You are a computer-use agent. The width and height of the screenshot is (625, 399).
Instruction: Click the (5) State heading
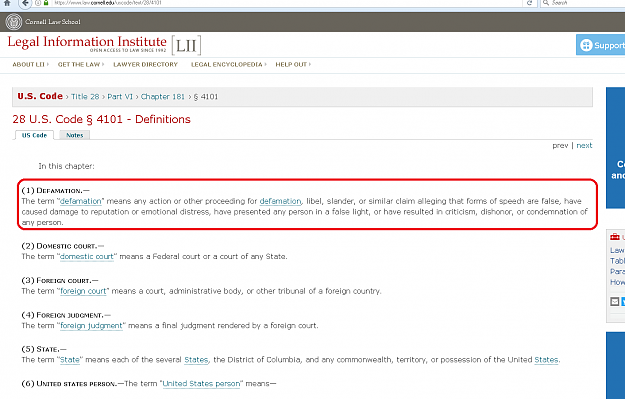pyautogui.click(x=44, y=349)
